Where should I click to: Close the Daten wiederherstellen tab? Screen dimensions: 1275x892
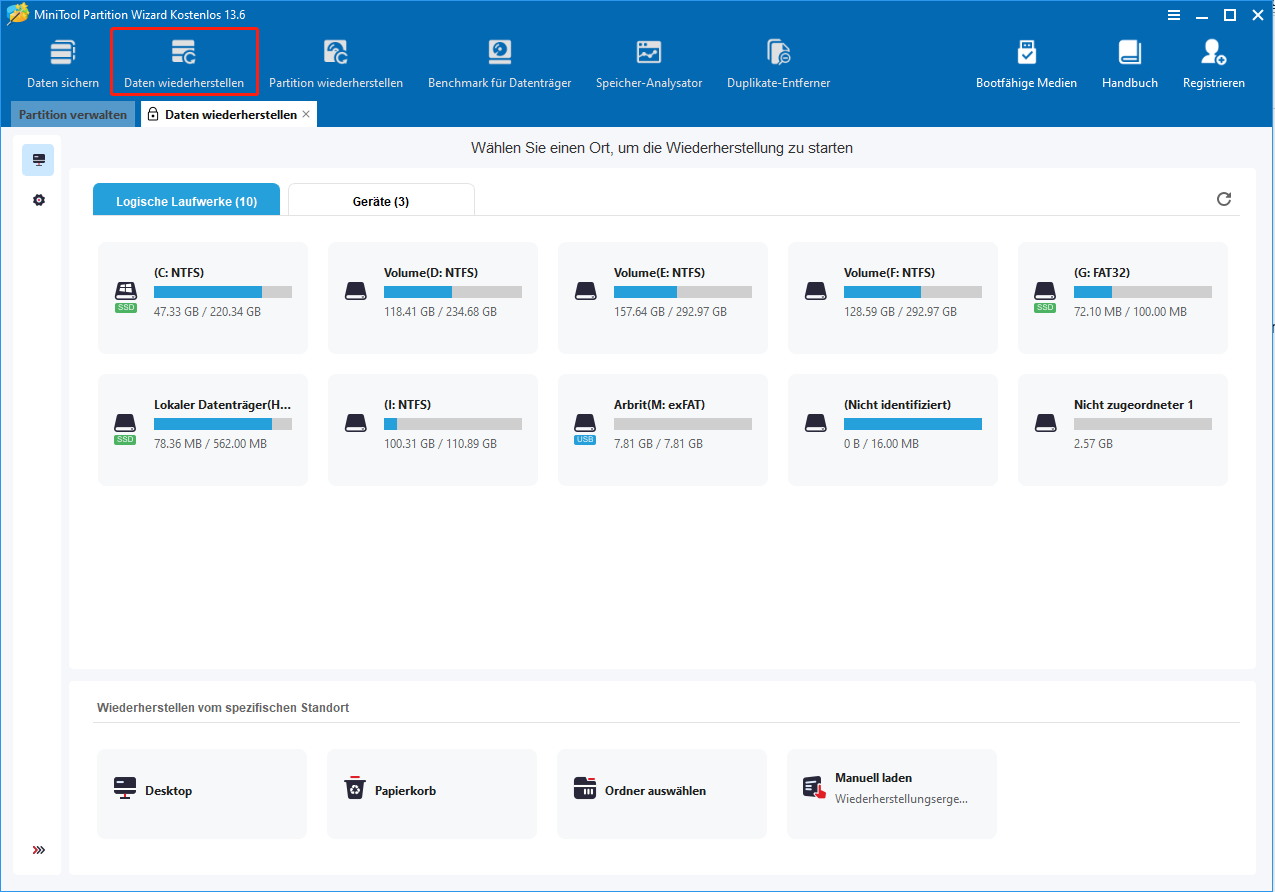pyautogui.click(x=306, y=115)
